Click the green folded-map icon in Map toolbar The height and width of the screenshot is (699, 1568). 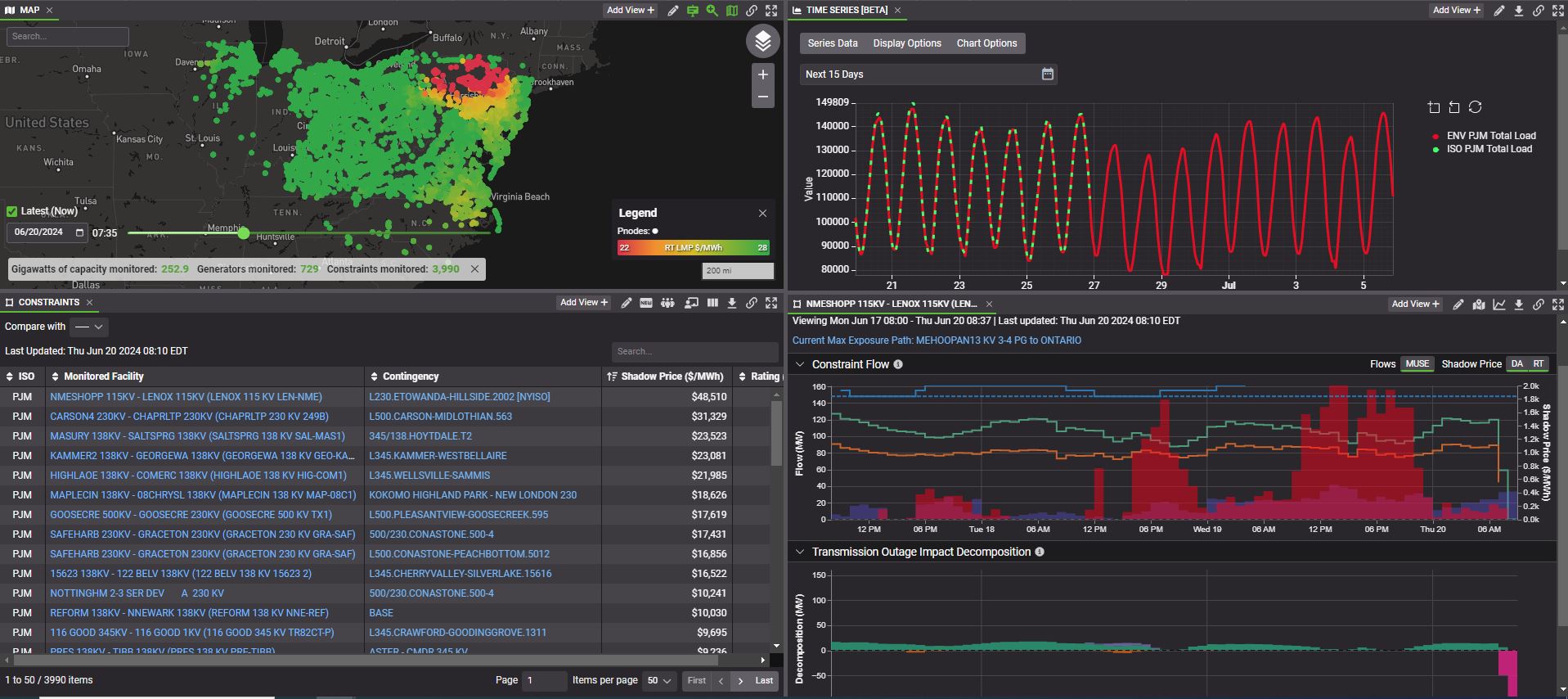tap(732, 11)
